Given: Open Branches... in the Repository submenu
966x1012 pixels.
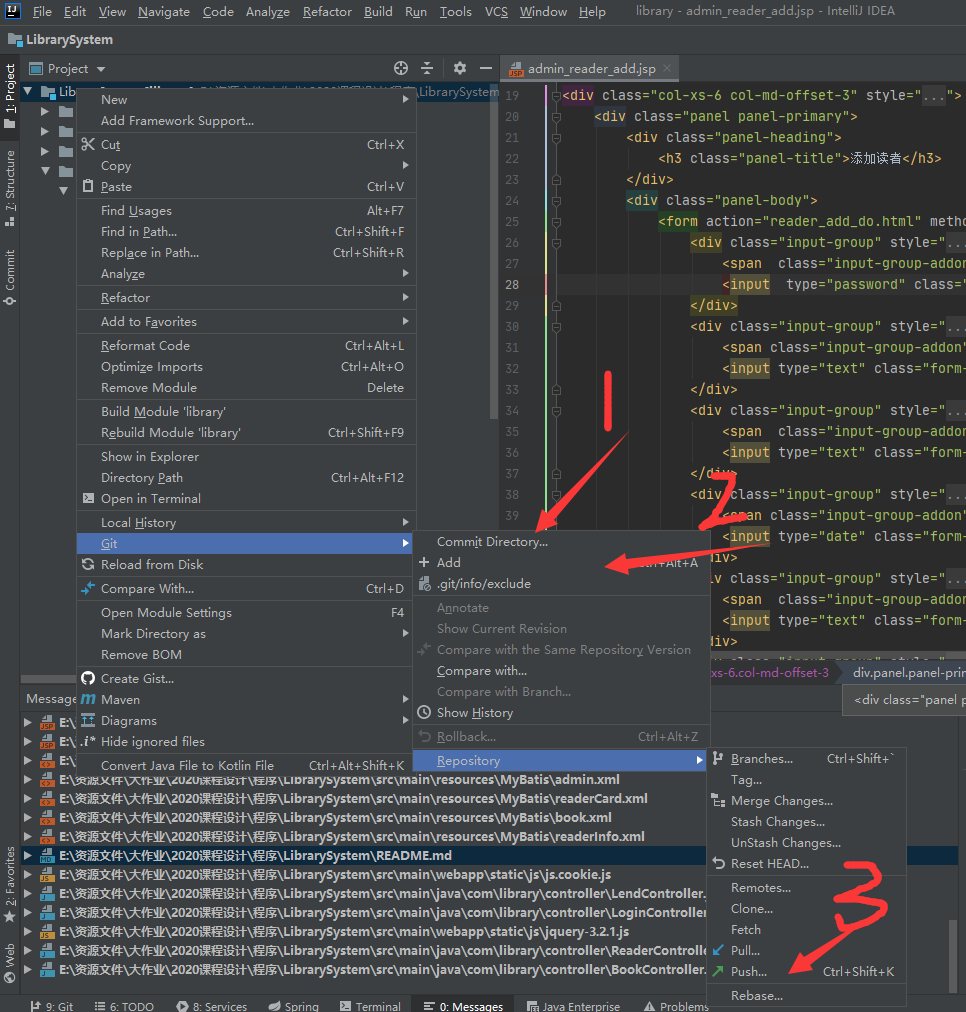Looking at the screenshot, I should point(807,759).
